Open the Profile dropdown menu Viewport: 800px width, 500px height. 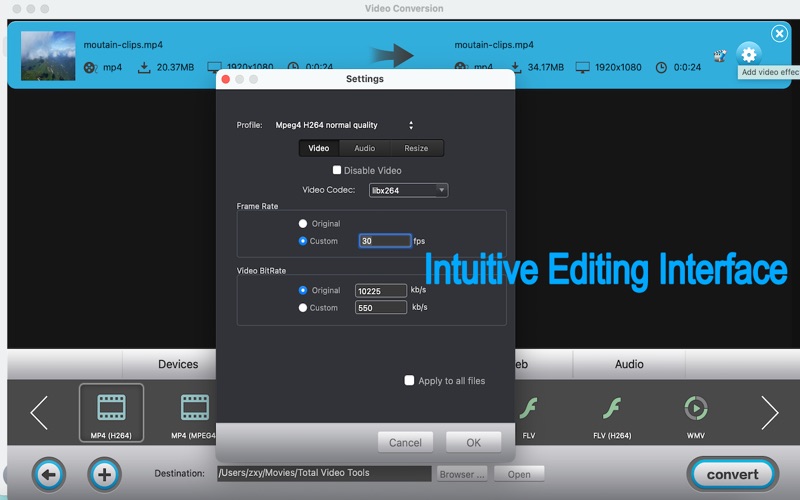344,125
